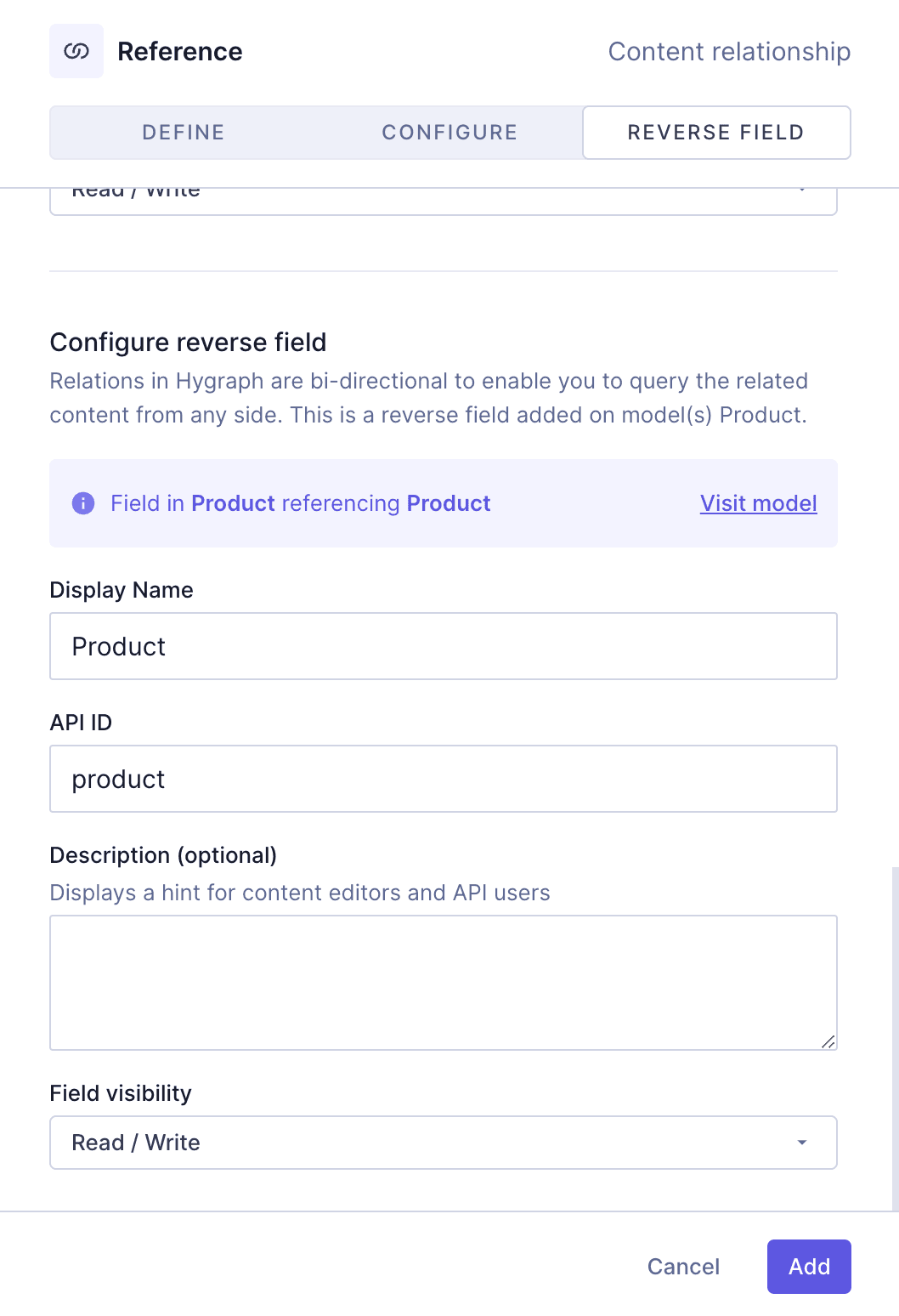Click the info icon in the Product banner
Viewport: 899px width, 1316px height.
(x=83, y=503)
